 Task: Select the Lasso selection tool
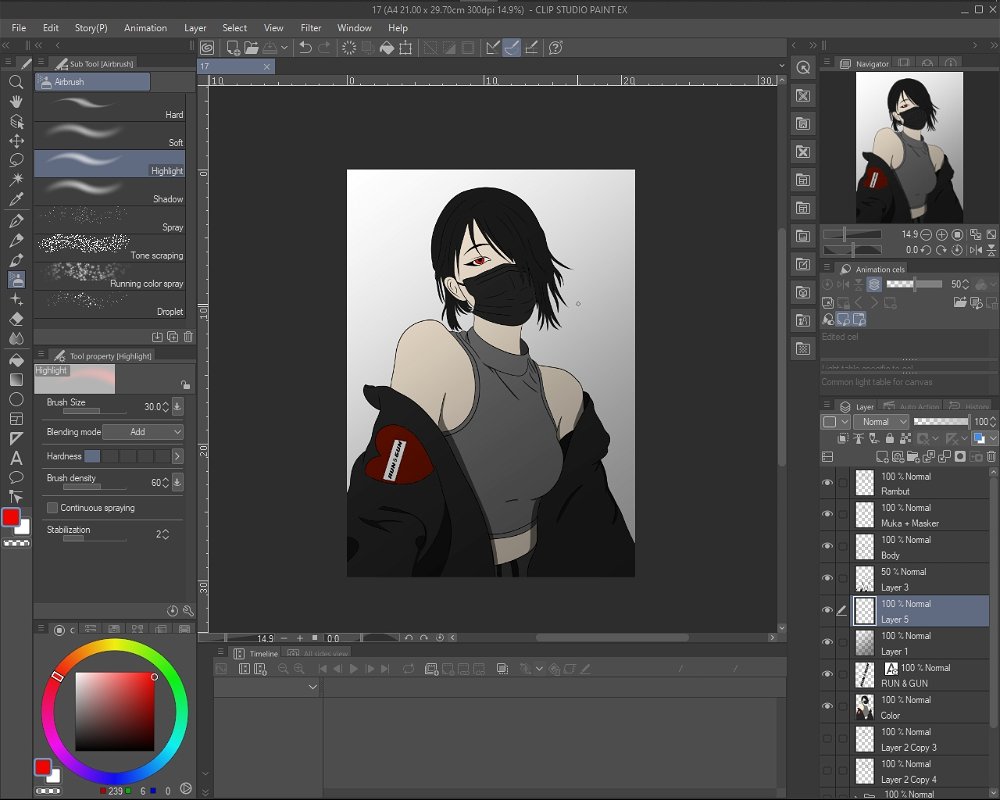(16, 159)
